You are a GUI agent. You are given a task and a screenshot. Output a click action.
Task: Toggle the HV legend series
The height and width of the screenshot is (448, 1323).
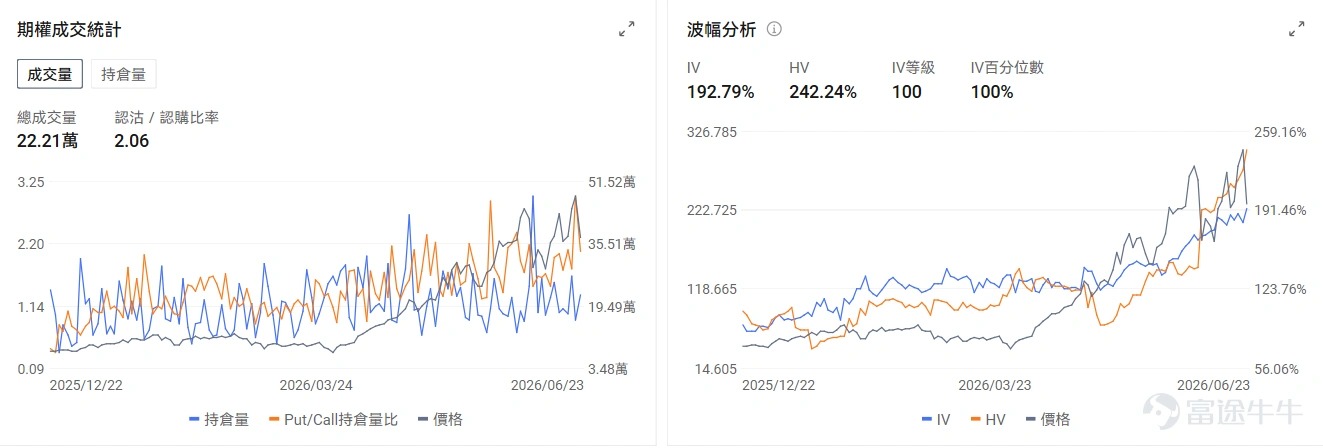[x=988, y=420]
